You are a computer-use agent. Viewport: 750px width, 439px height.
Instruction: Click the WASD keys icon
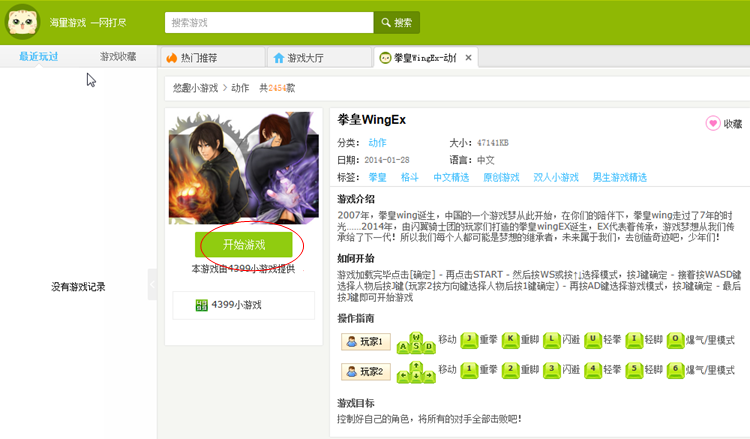pos(416,342)
